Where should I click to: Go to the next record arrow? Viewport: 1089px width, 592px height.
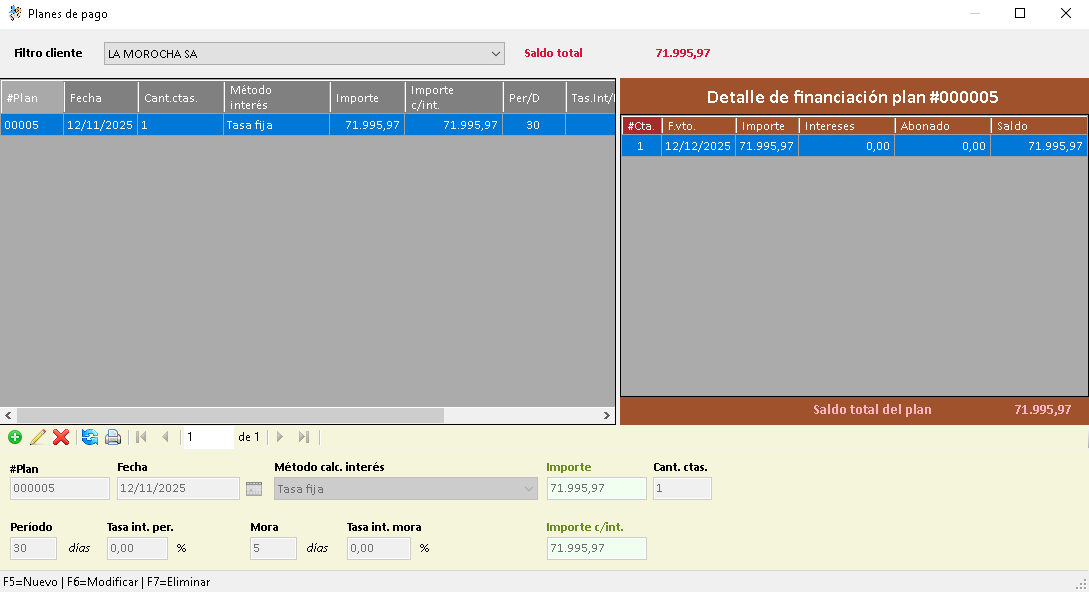pyautogui.click(x=280, y=437)
